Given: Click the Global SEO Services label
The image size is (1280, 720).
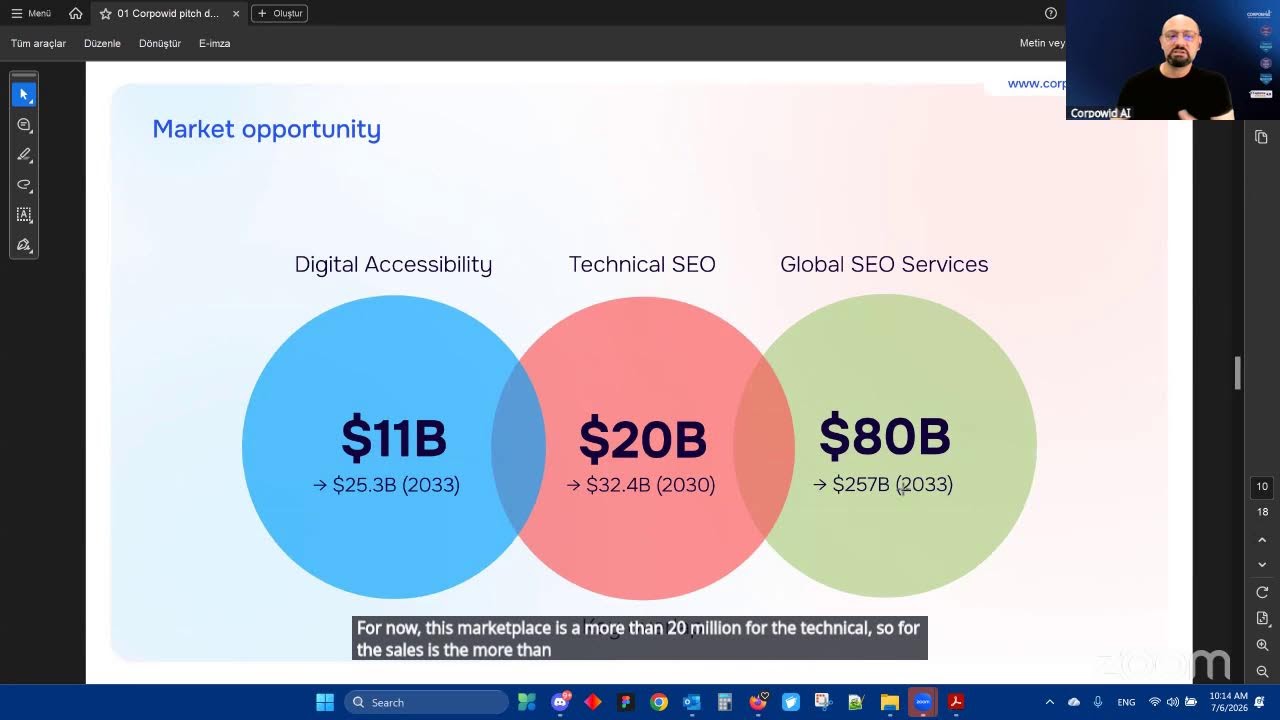Looking at the screenshot, I should pos(884,264).
